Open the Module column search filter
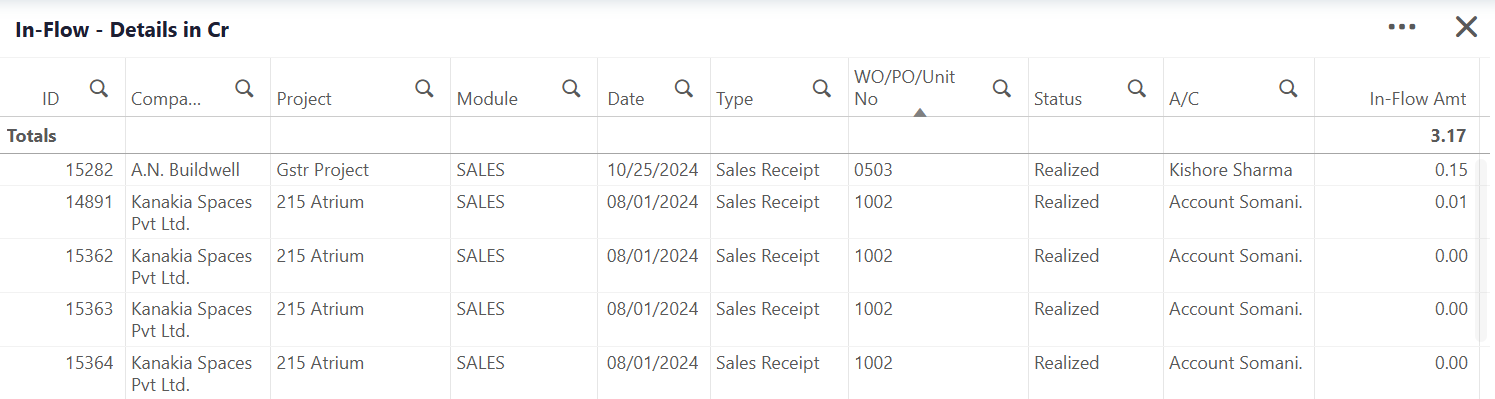 [572, 88]
